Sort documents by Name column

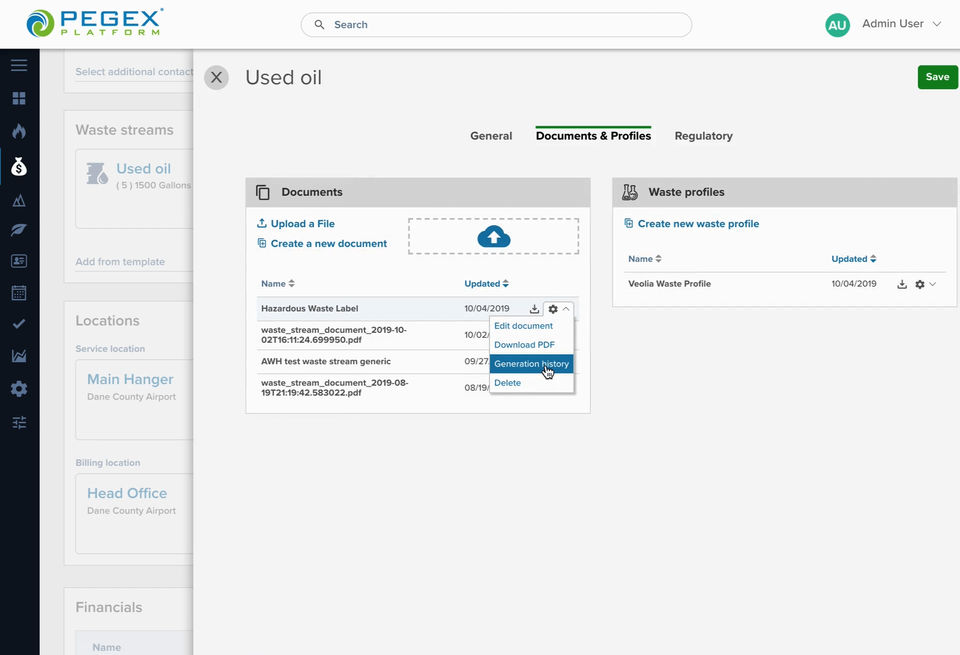[x=278, y=284]
